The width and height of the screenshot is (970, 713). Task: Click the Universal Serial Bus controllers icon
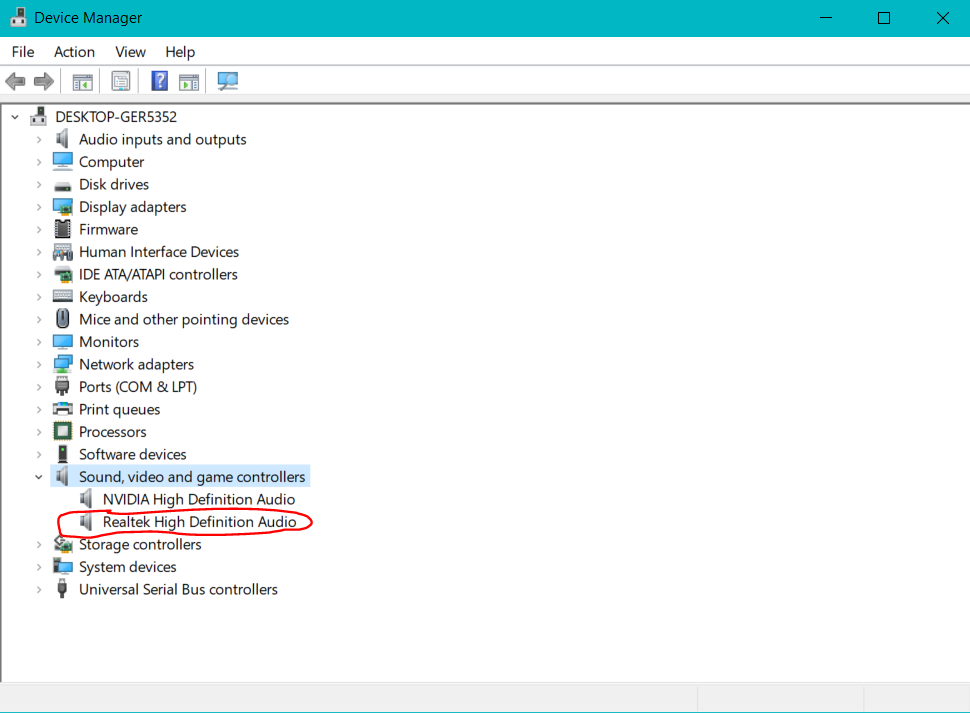click(62, 589)
